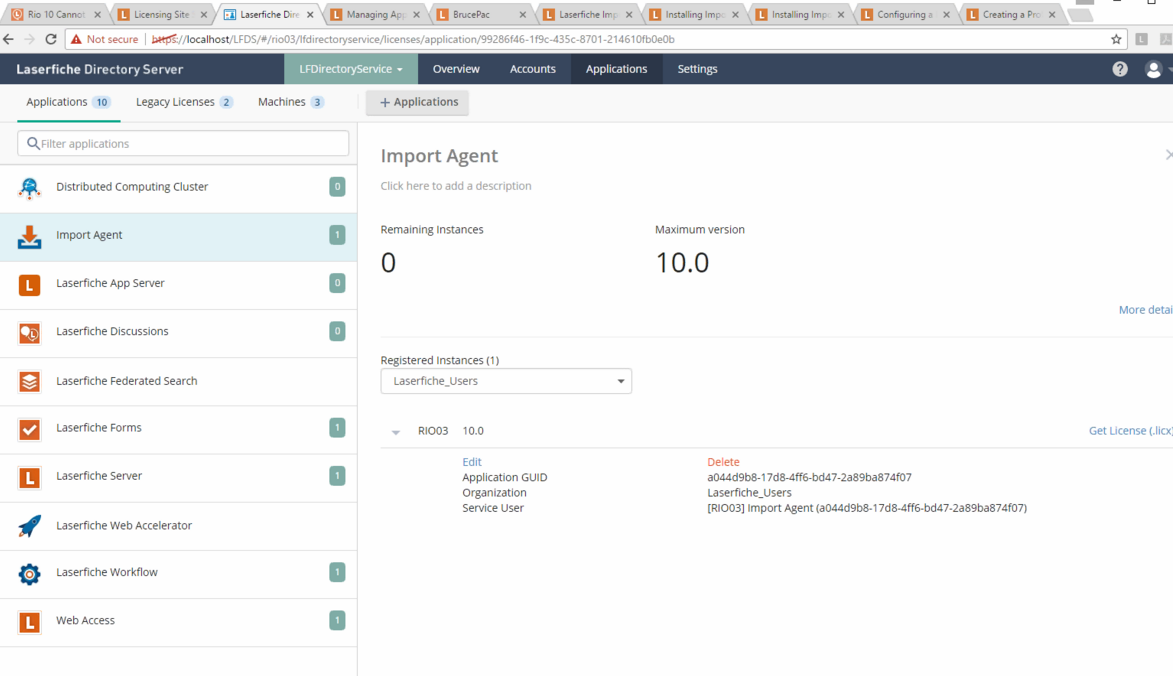The width and height of the screenshot is (1173, 676).
Task: Click the Distributed Computing Cluster icon
Action: 29,188
